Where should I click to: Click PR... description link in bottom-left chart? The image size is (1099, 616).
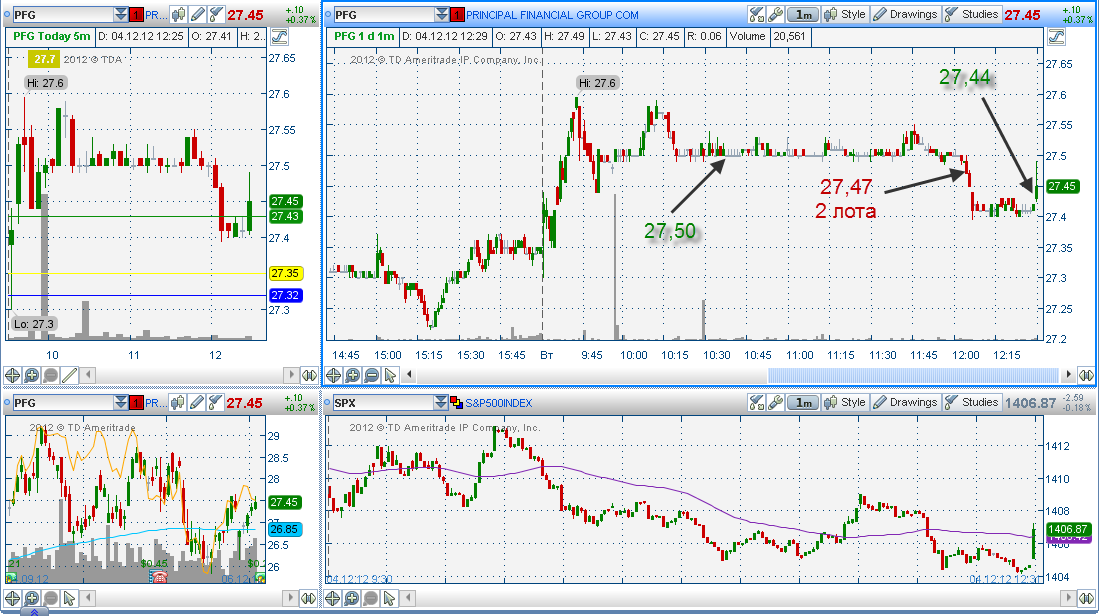tap(156, 403)
